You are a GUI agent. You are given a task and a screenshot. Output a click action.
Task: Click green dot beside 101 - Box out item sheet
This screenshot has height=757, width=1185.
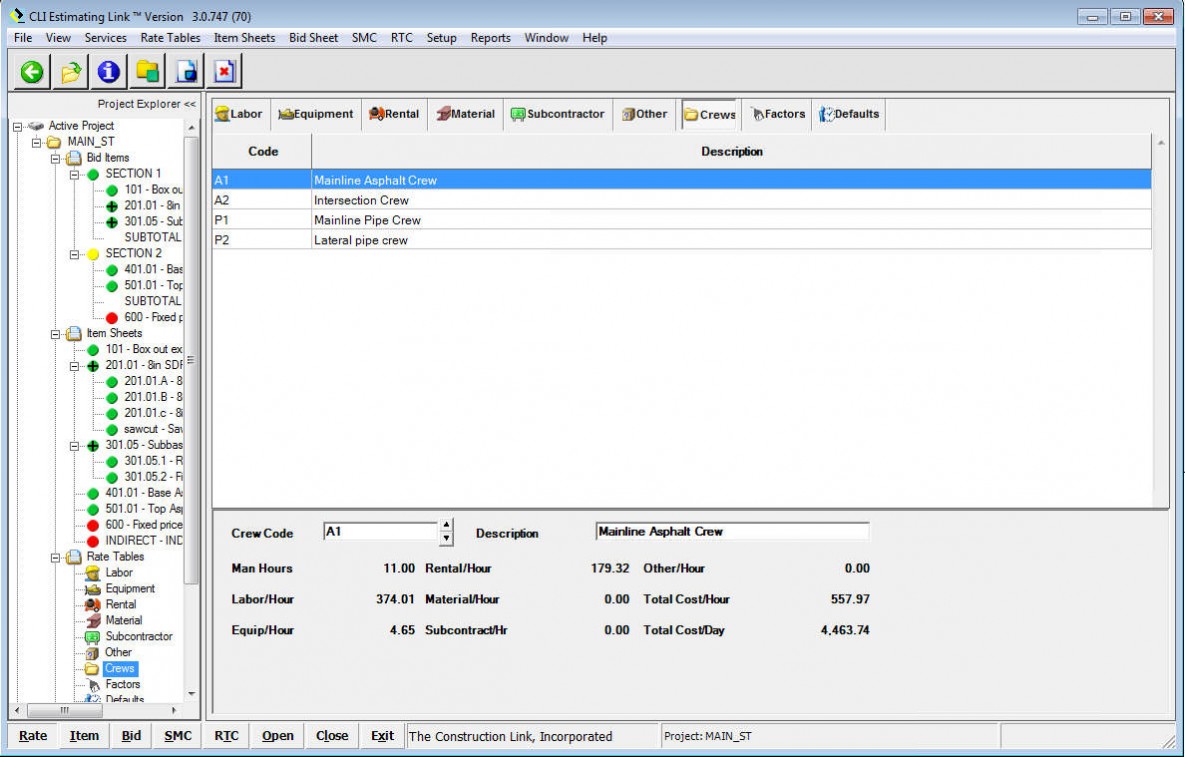coord(93,350)
